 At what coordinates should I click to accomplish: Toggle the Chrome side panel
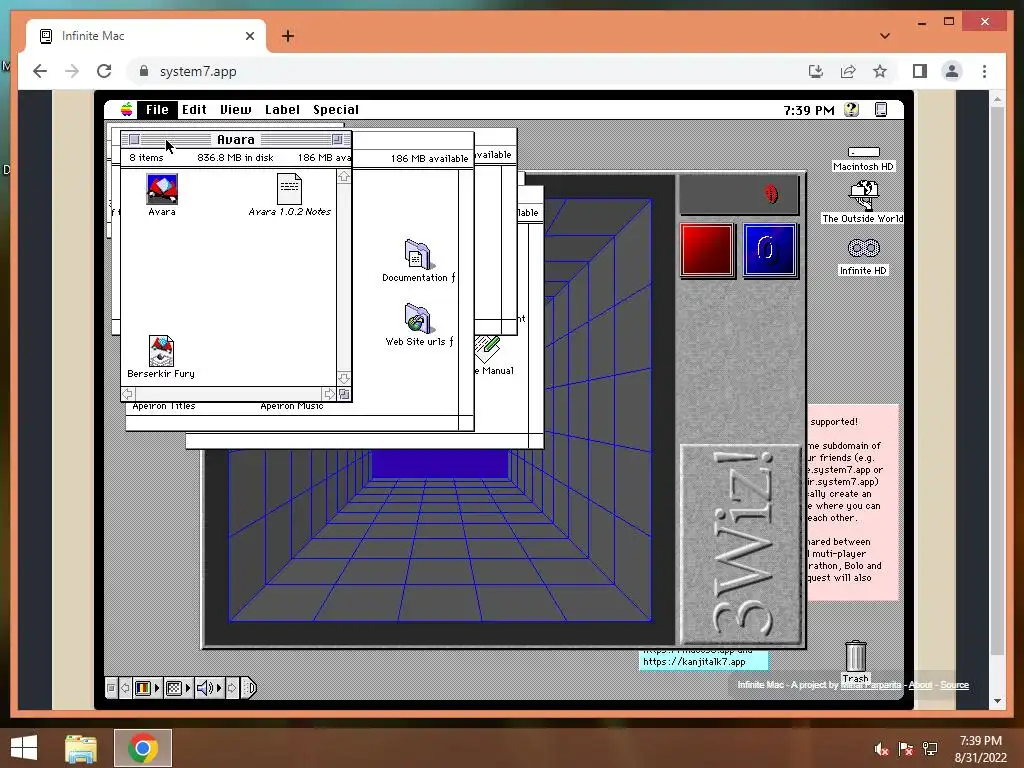(920, 71)
